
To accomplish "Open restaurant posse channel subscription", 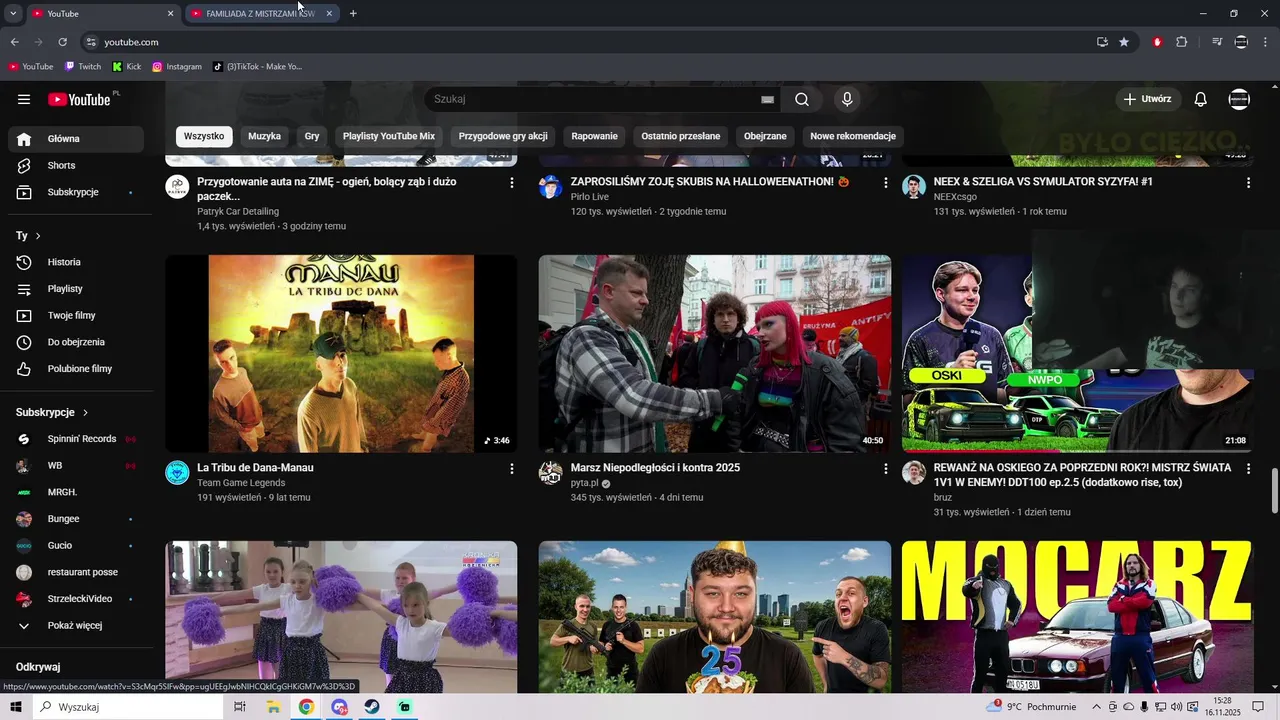I will click(76, 572).
